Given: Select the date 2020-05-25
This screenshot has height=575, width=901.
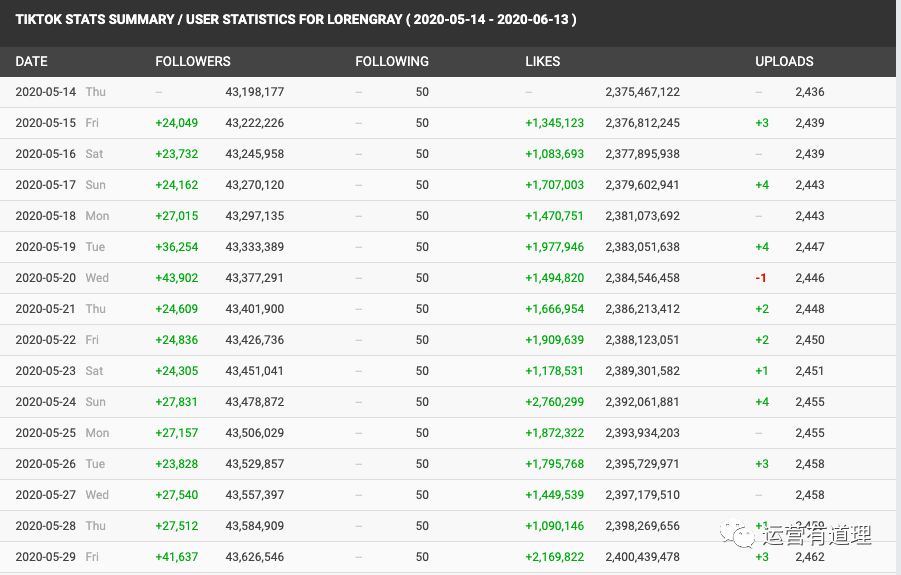Looking at the screenshot, I should pos(45,433).
